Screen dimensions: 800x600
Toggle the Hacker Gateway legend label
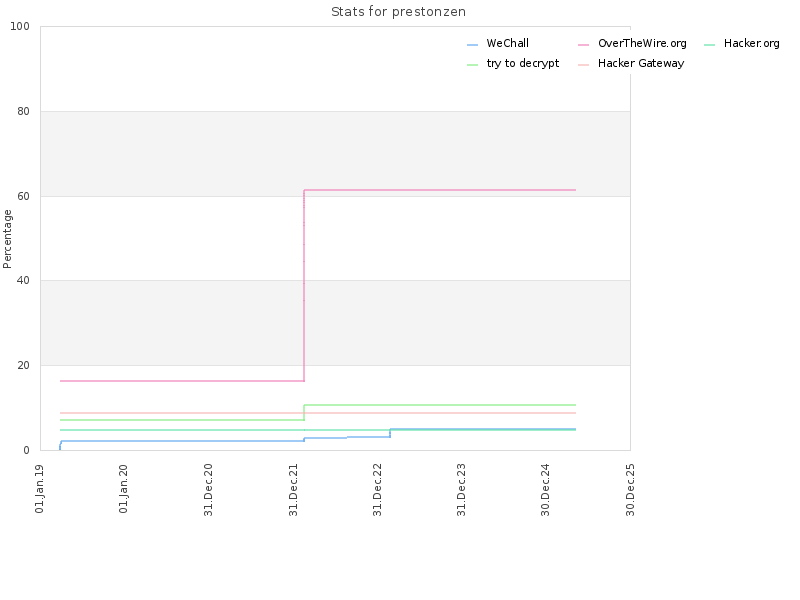(x=641, y=63)
